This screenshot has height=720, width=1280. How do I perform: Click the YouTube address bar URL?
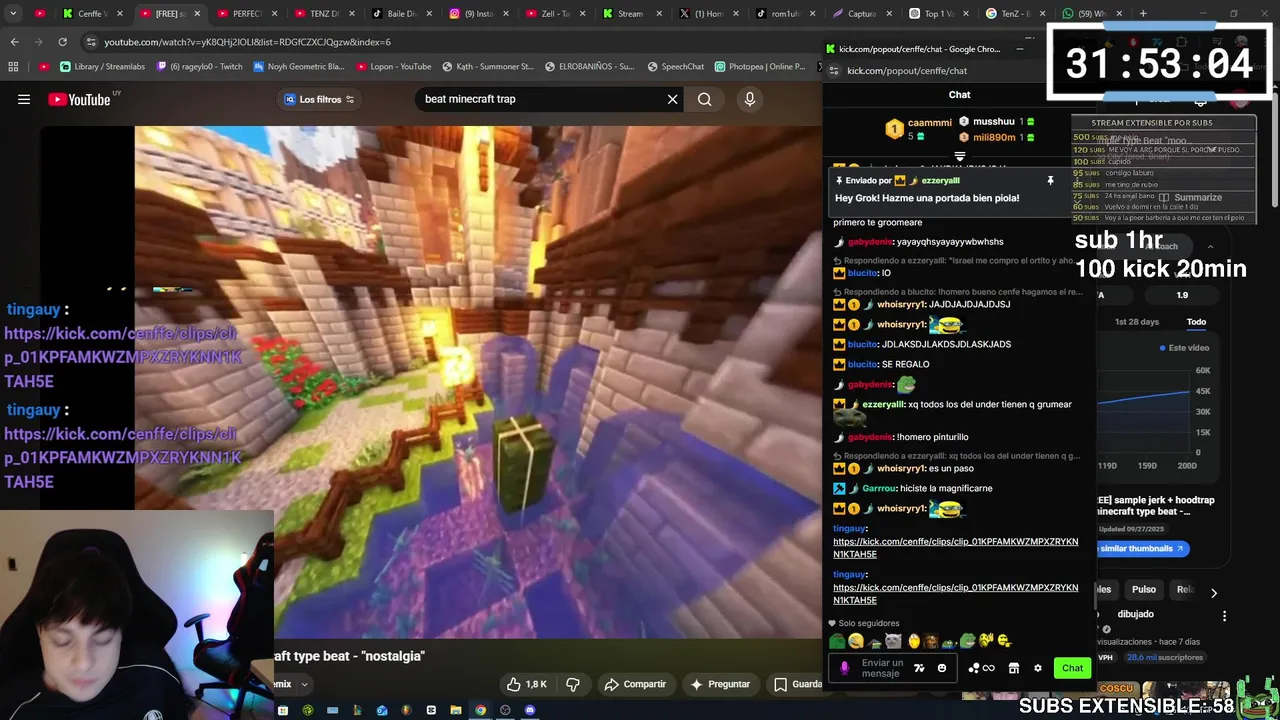click(x=247, y=42)
